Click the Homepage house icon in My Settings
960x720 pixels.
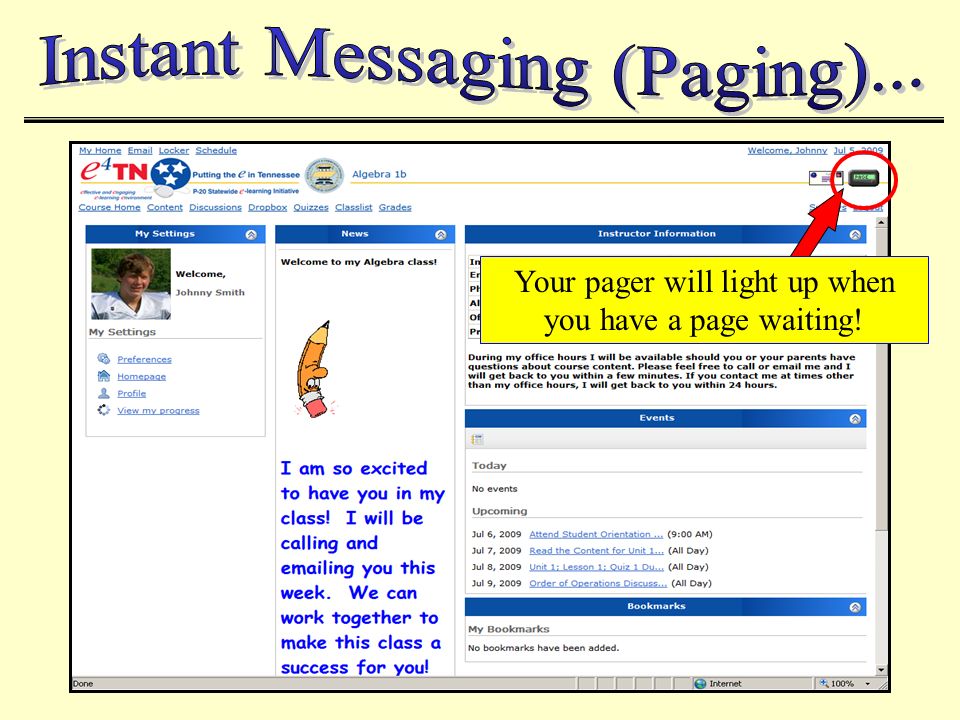coord(103,376)
